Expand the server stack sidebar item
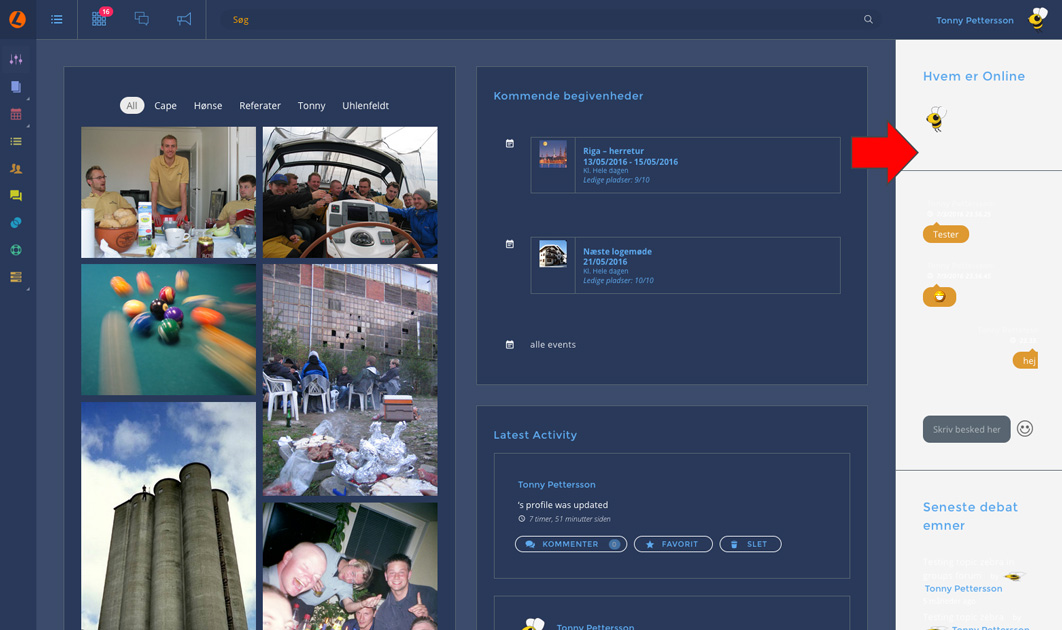This screenshot has width=1062, height=630. [16, 277]
